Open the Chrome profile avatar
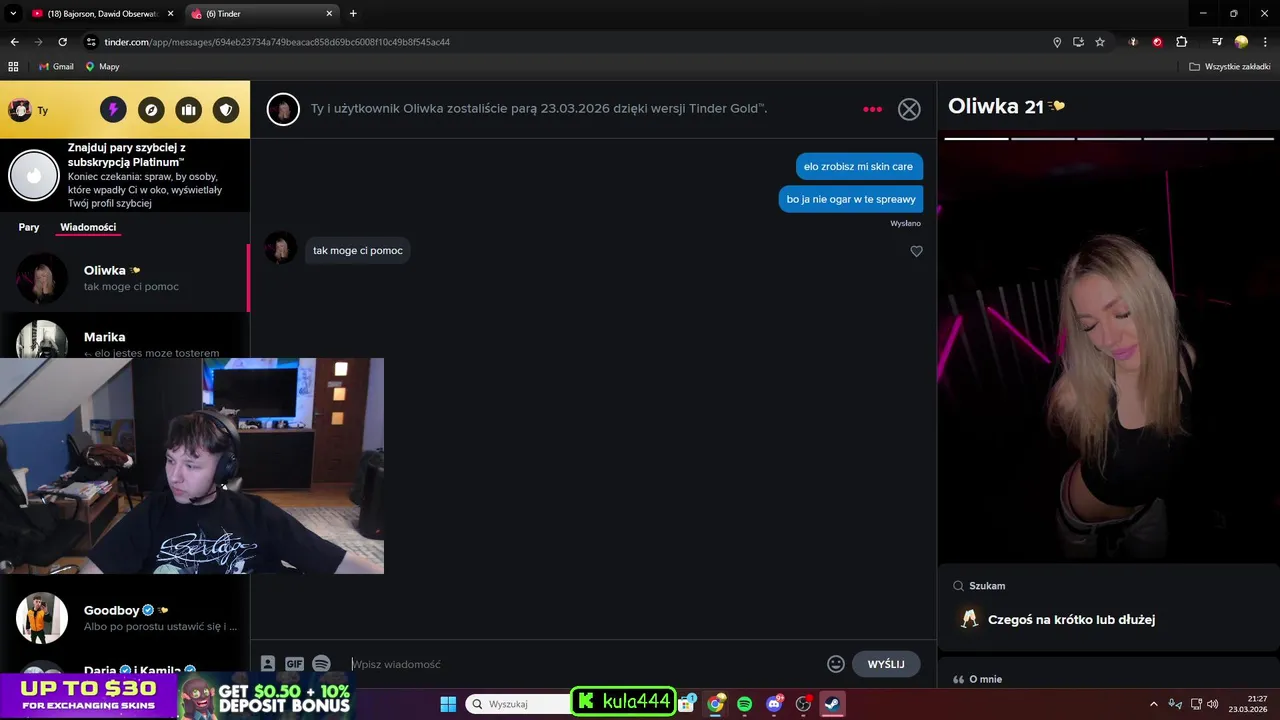The height and width of the screenshot is (720, 1280). (1241, 42)
